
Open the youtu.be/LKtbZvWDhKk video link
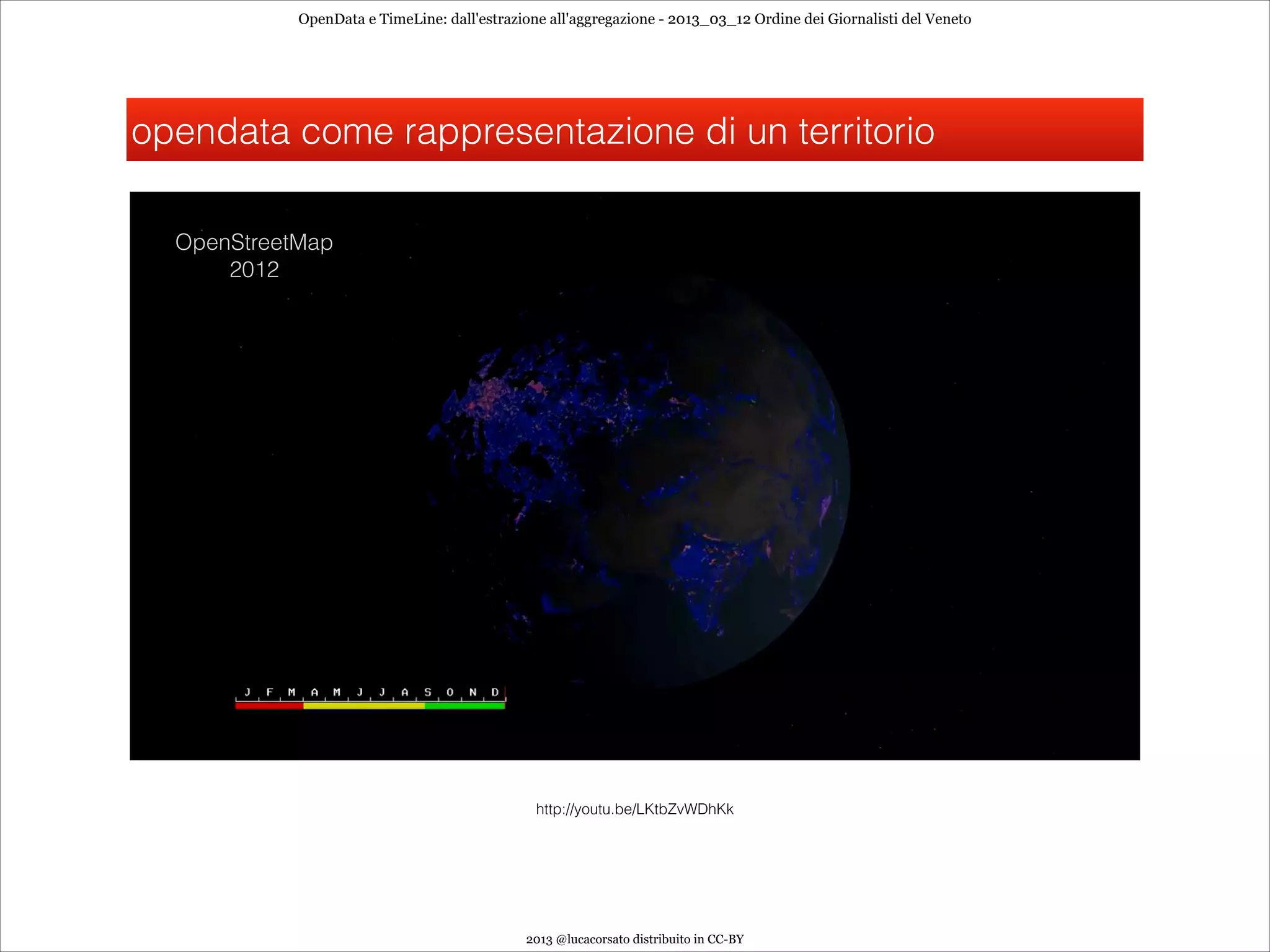(x=634, y=809)
